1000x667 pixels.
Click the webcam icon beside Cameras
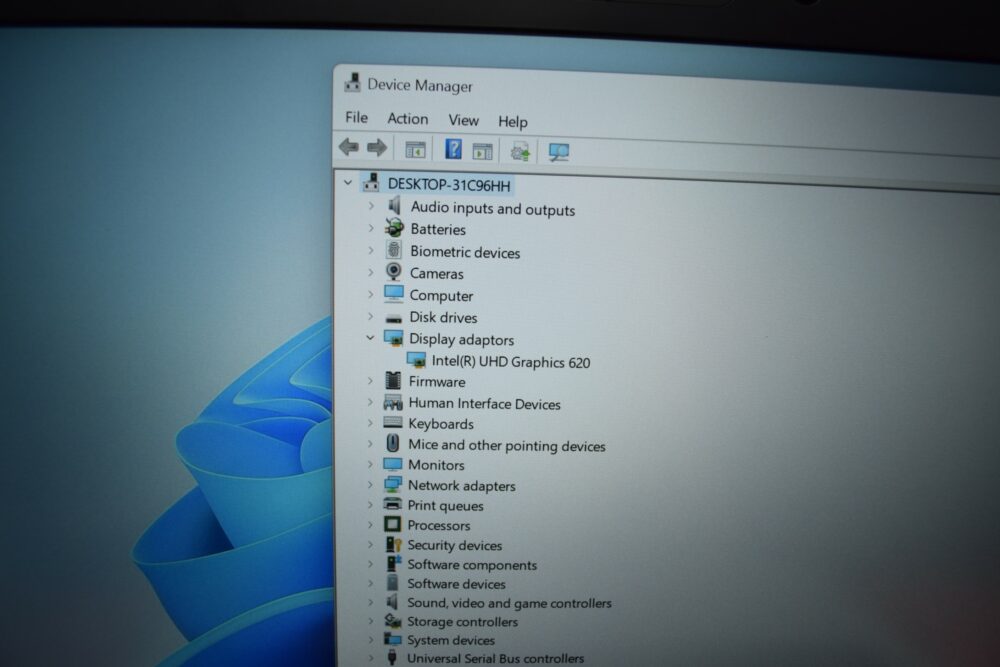(394, 272)
